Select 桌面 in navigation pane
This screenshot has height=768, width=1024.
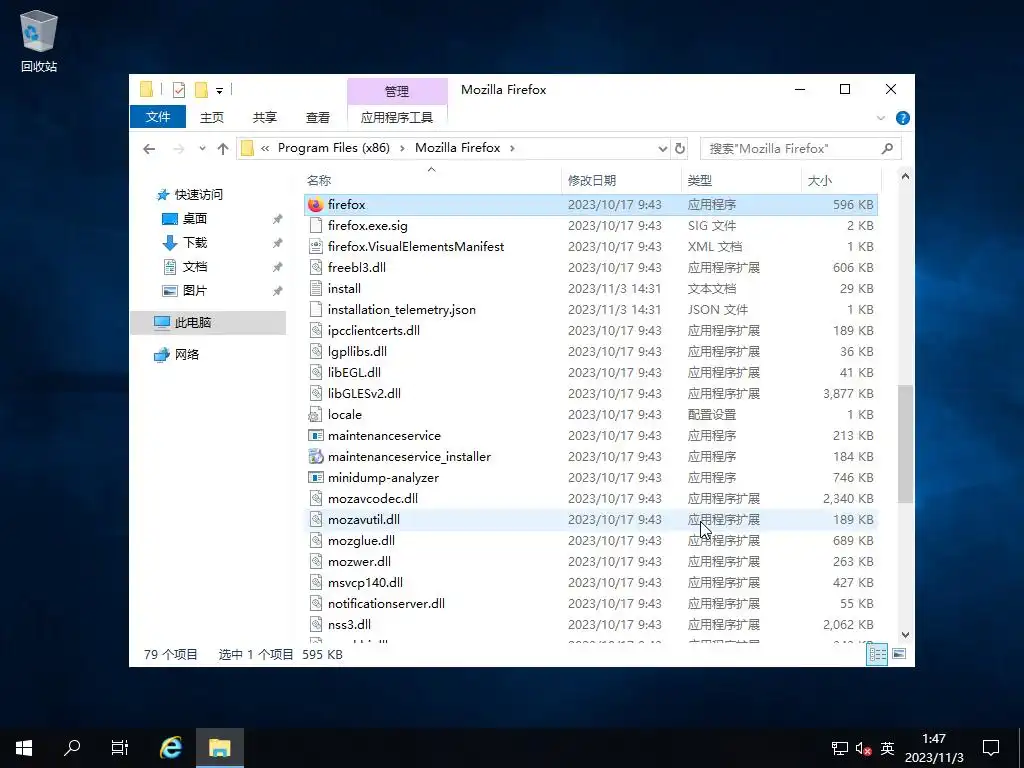click(195, 219)
